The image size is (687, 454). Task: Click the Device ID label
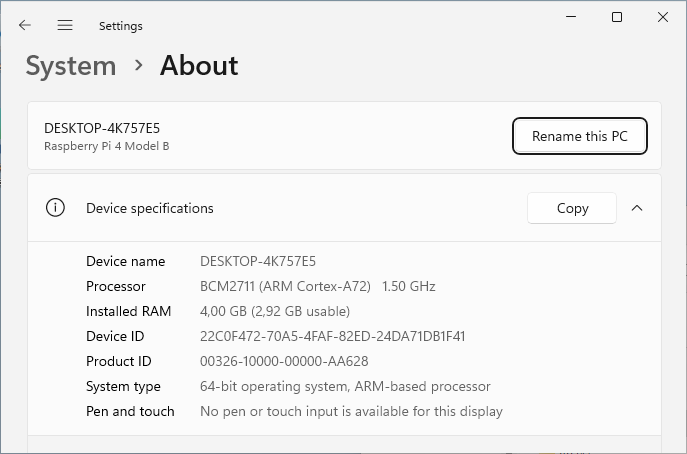coord(115,336)
